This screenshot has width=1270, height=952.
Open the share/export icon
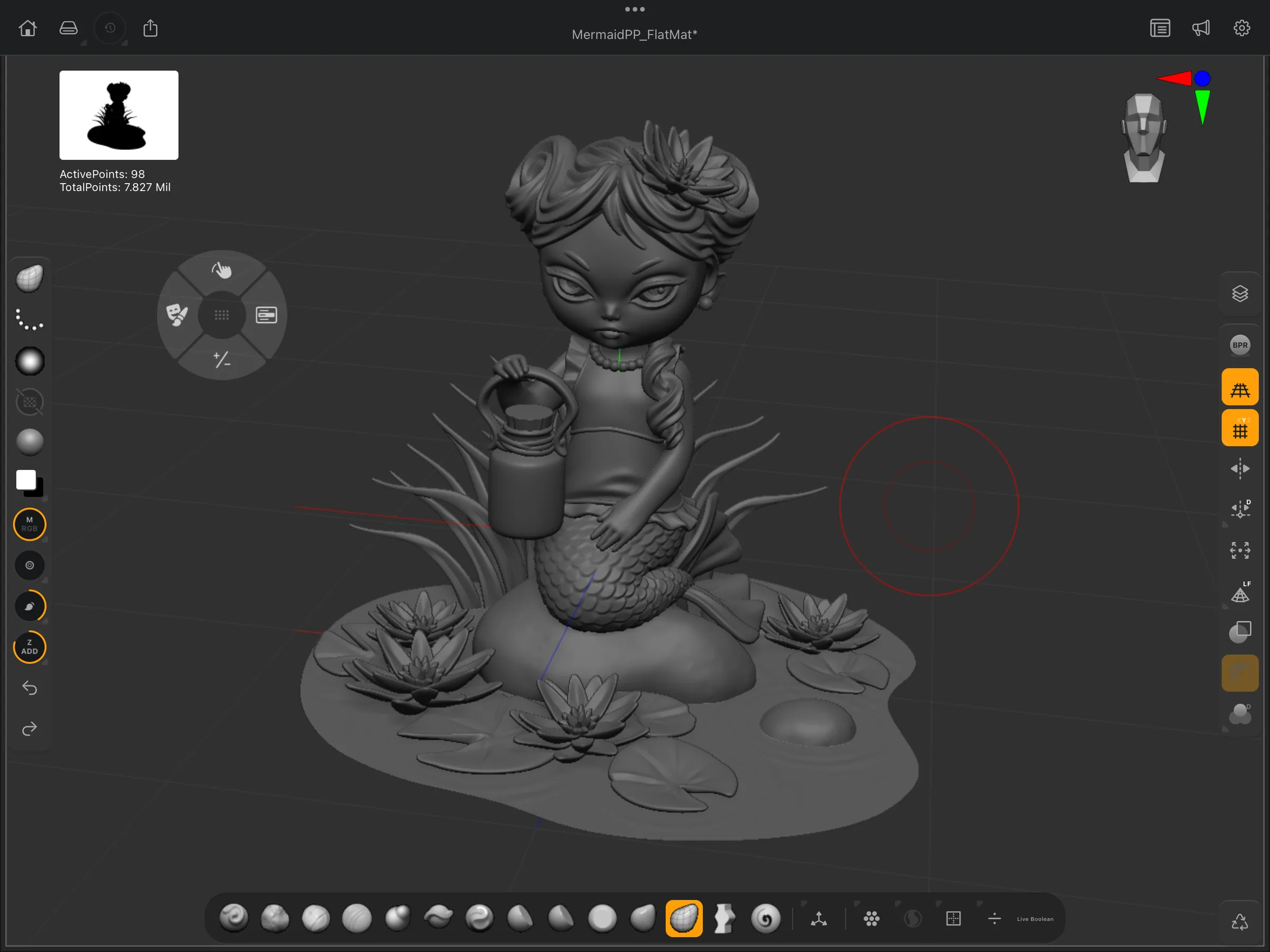[150, 28]
